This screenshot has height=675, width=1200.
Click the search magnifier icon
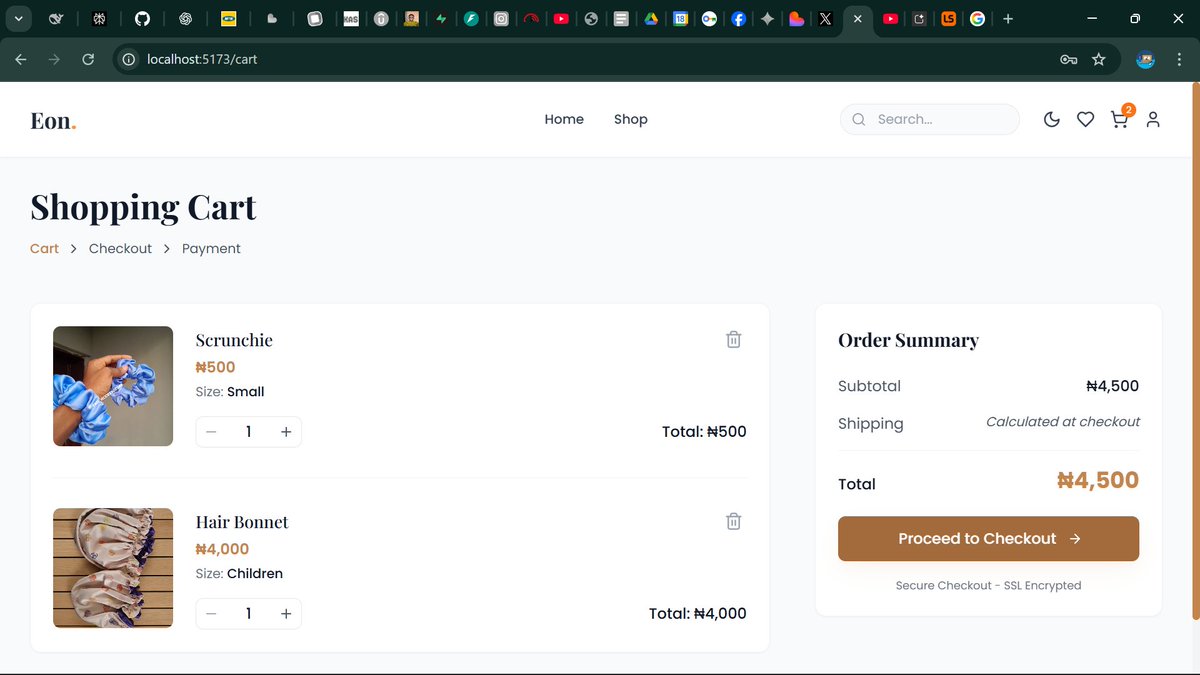pos(858,119)
